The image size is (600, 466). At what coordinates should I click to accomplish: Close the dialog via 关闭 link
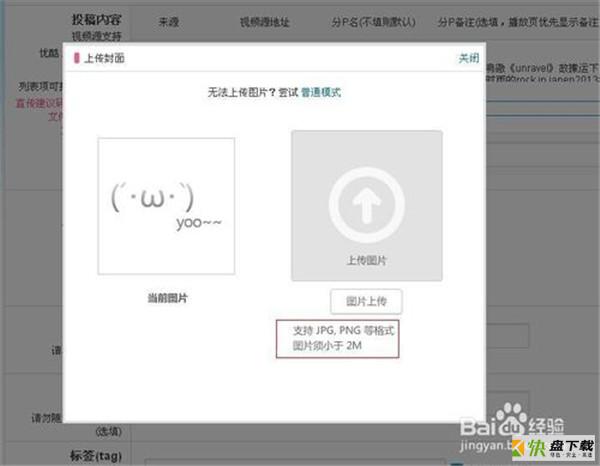click(x=469, y=58)
